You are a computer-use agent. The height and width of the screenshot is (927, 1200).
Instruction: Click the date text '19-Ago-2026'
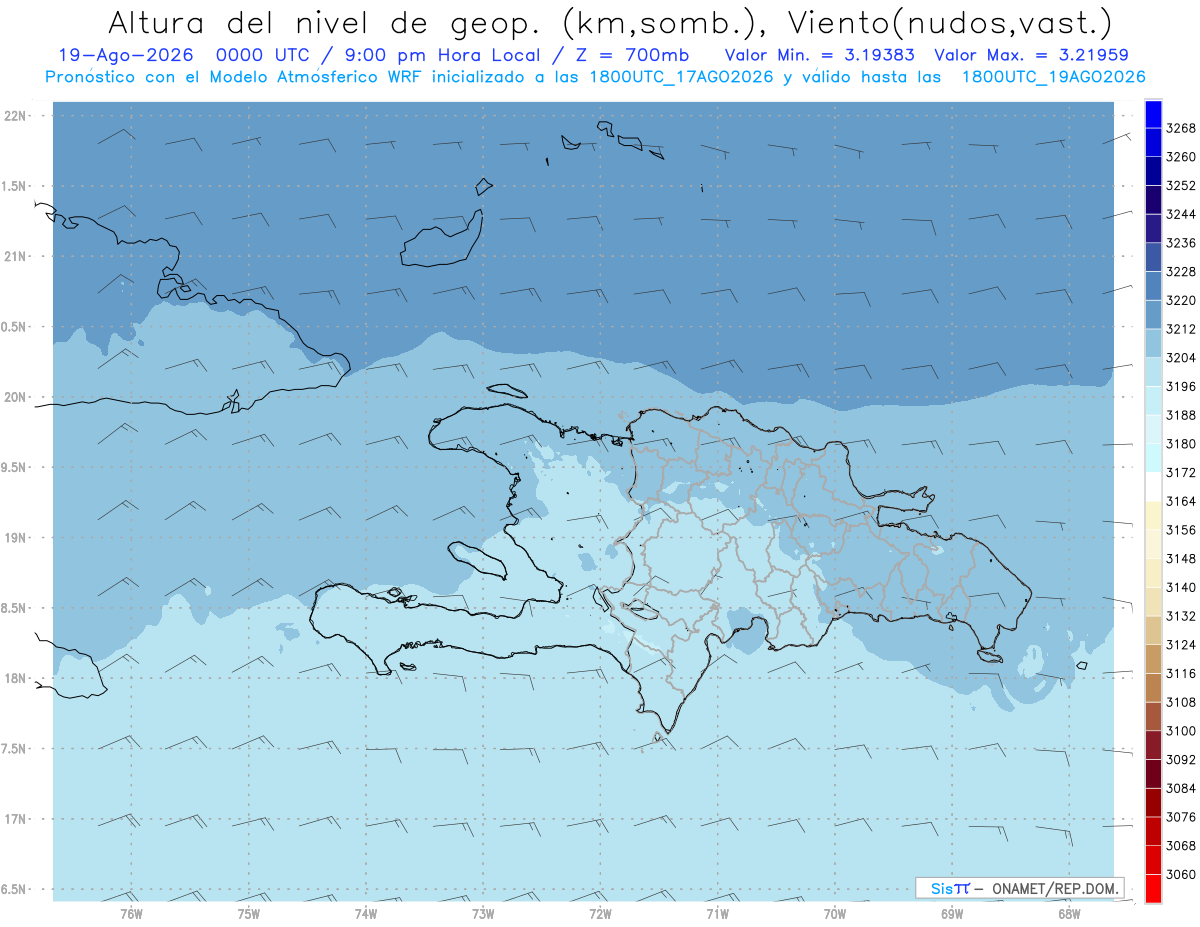coord(124,55)
